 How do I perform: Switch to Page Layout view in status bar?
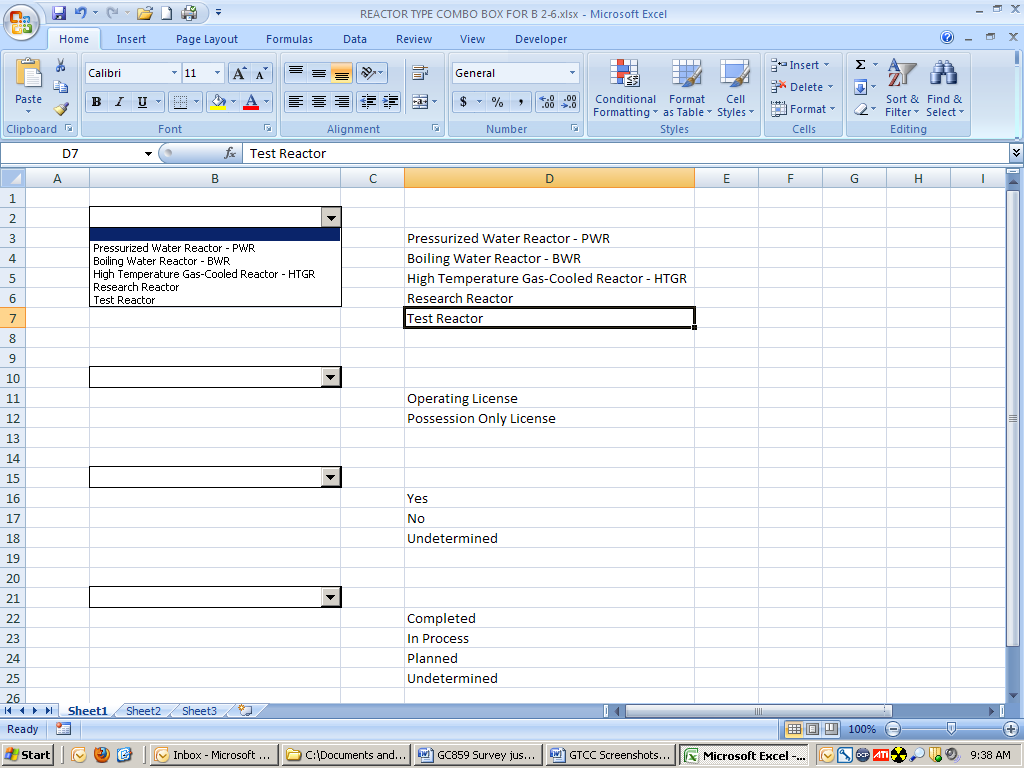coord(813,729)
